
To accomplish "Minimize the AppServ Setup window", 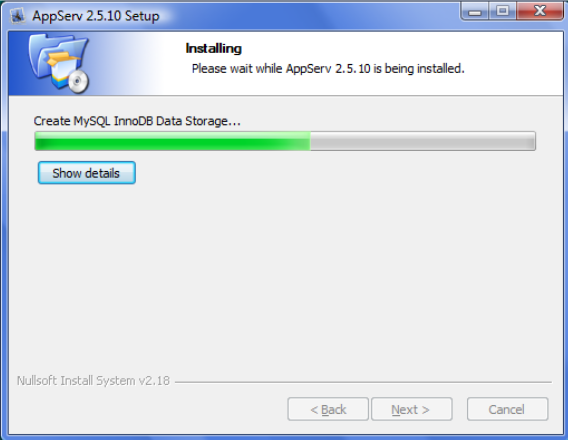I will pyautogui.click(x=475, y=12).
